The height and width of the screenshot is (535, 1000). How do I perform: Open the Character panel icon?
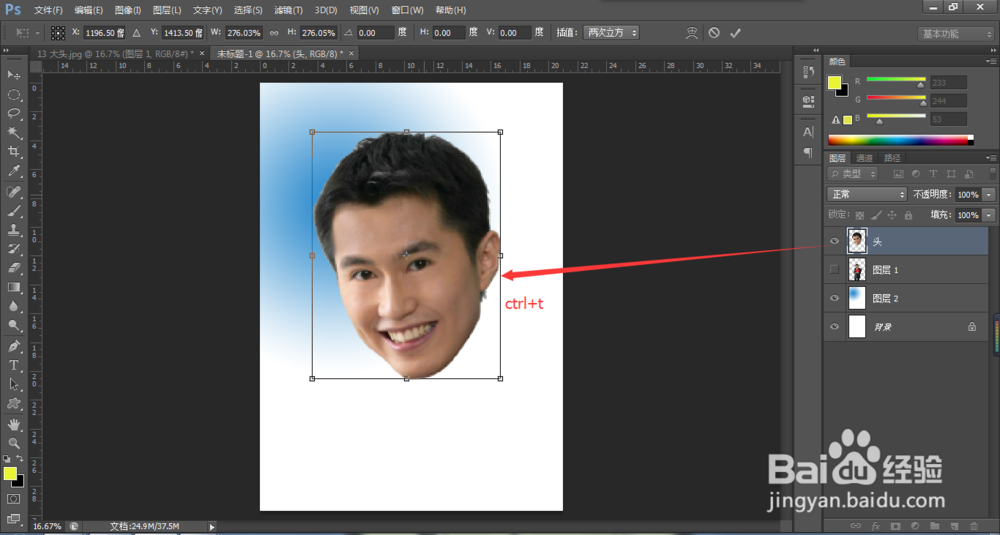809,132
